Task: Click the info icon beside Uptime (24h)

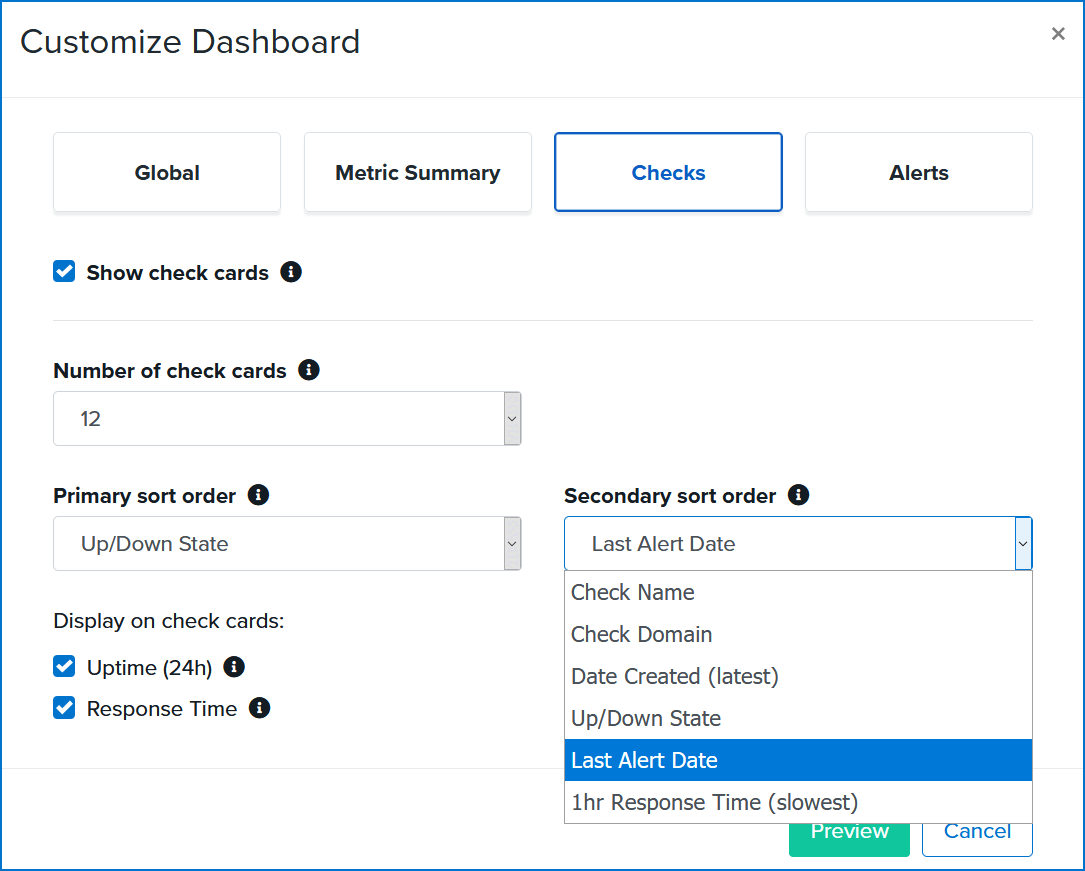Action: [233, 667]
